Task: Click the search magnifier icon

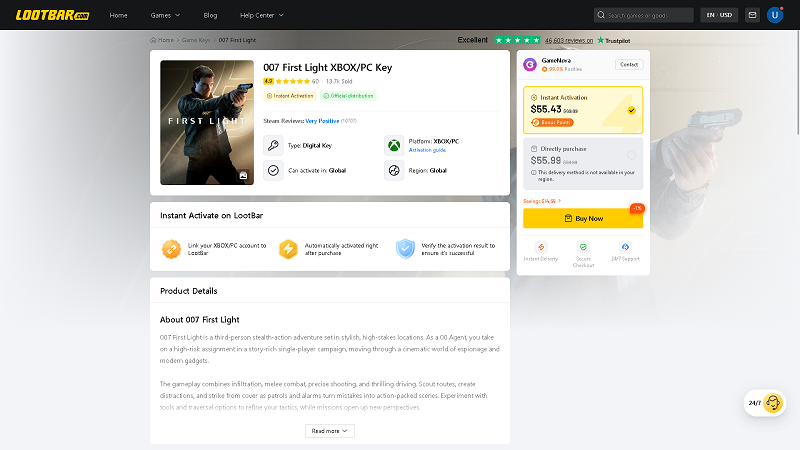Action: tap(601, 15)
